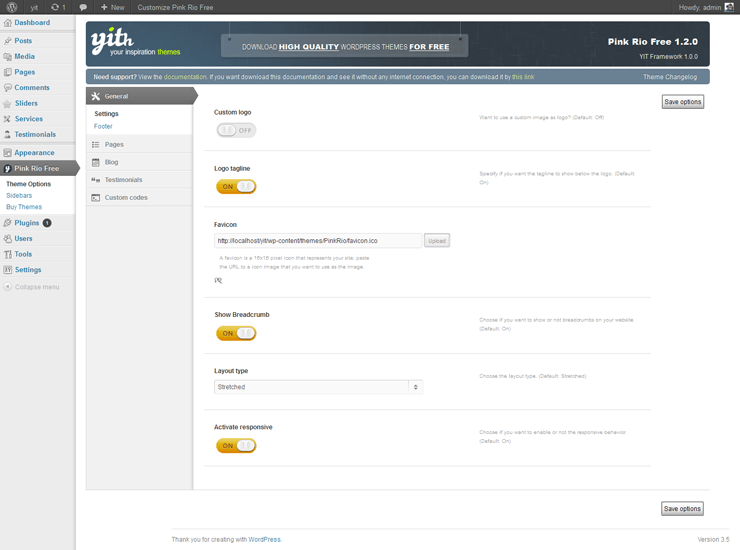The height and width of the screenshot is (550, 740).
Task: Open the General tab in theme options
Action: pyautogui.click(x=142, y=96)
